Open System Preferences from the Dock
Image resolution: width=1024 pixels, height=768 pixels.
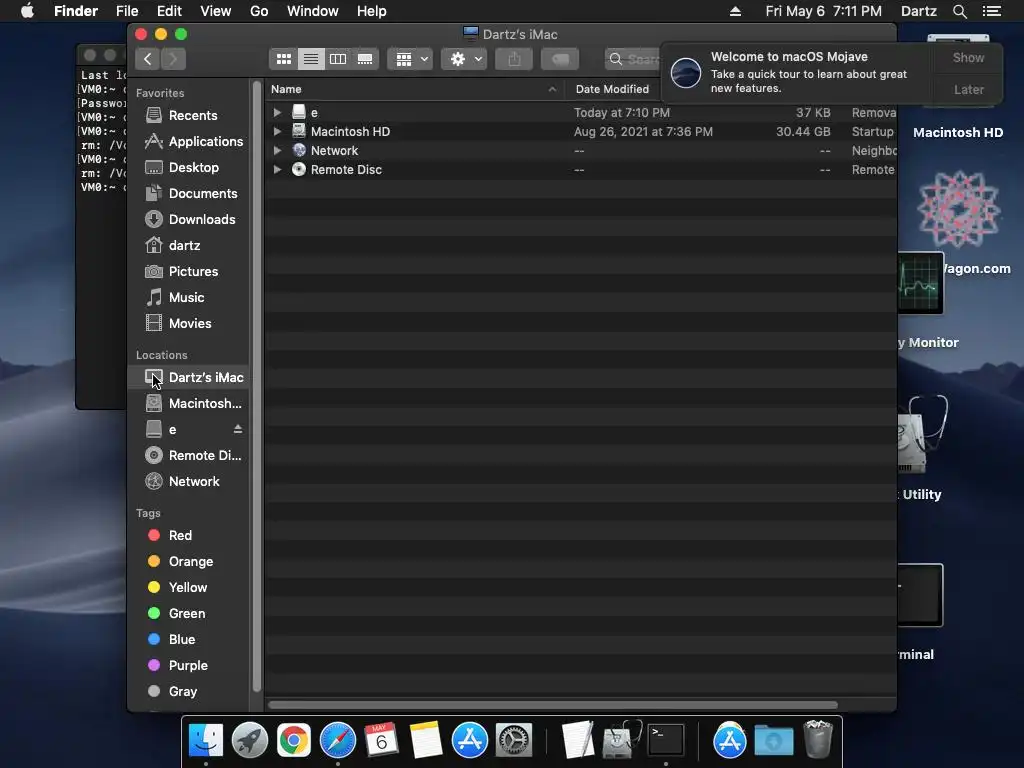(x=514, y=741)
